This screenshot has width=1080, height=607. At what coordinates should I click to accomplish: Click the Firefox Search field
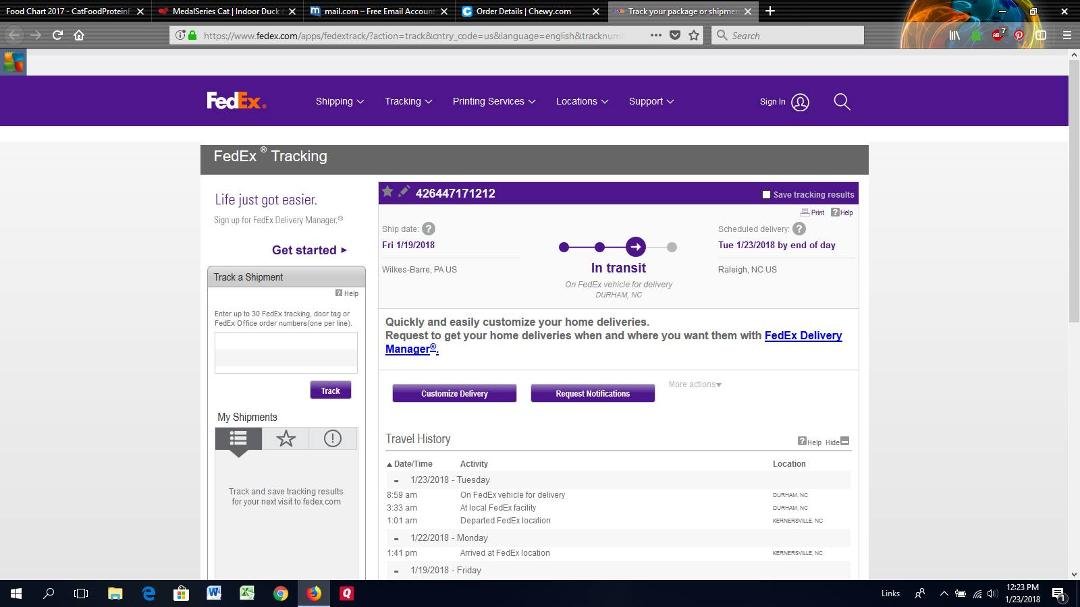[x=787, y=35]
